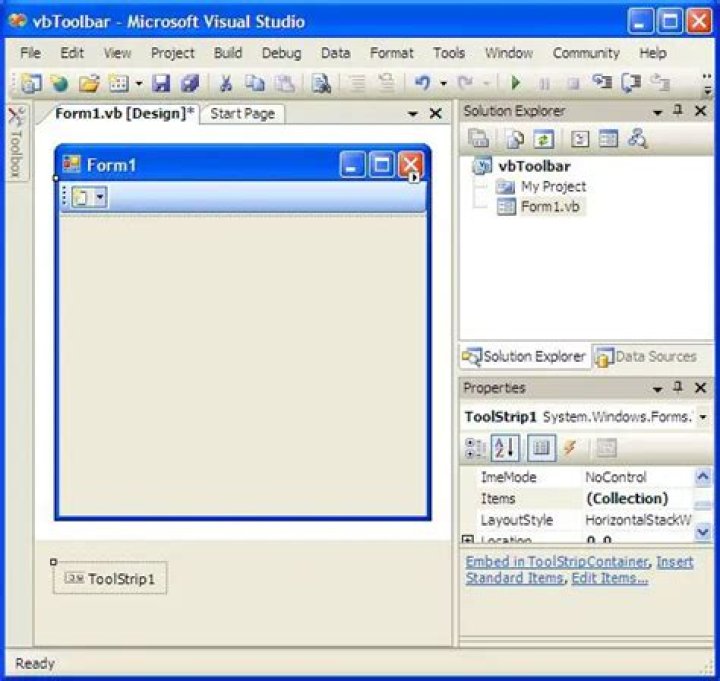Click the Add New Item toolbar icon

119,83
